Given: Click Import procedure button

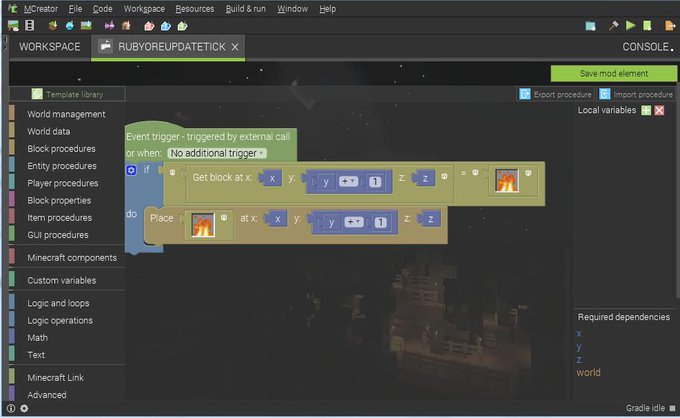Looking at the screenshot, I should click(637, 94).
